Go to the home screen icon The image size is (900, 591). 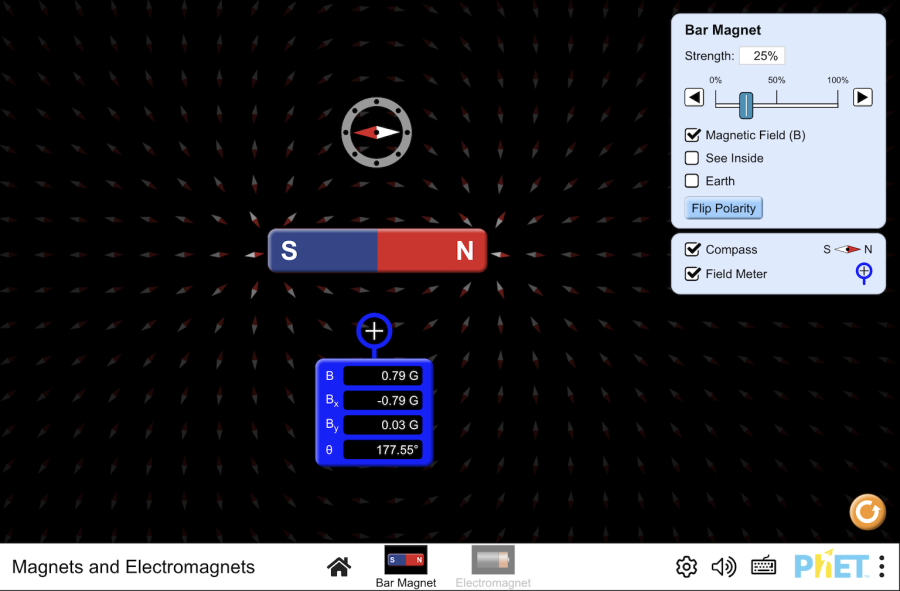click(339, 567)
